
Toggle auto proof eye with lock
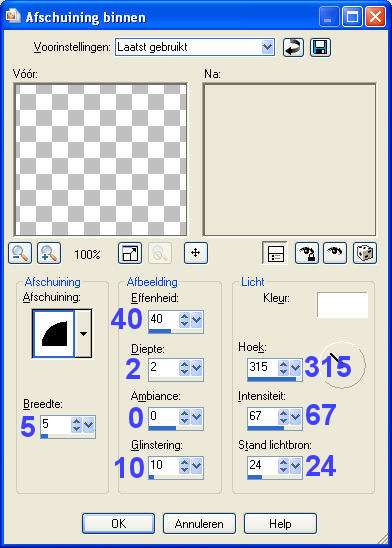click(x=307, y=253)
